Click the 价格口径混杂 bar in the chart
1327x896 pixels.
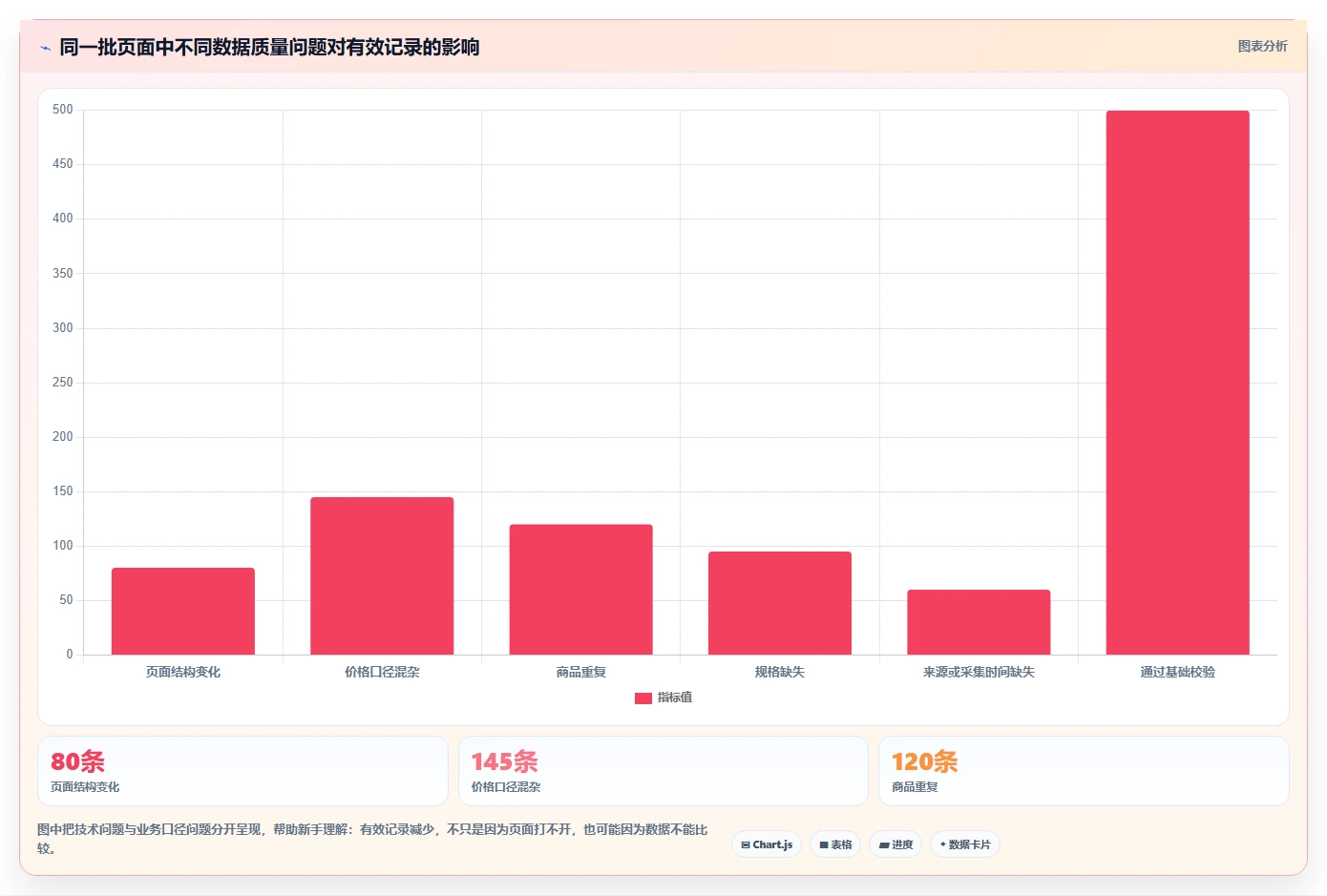tap(382, 575)
